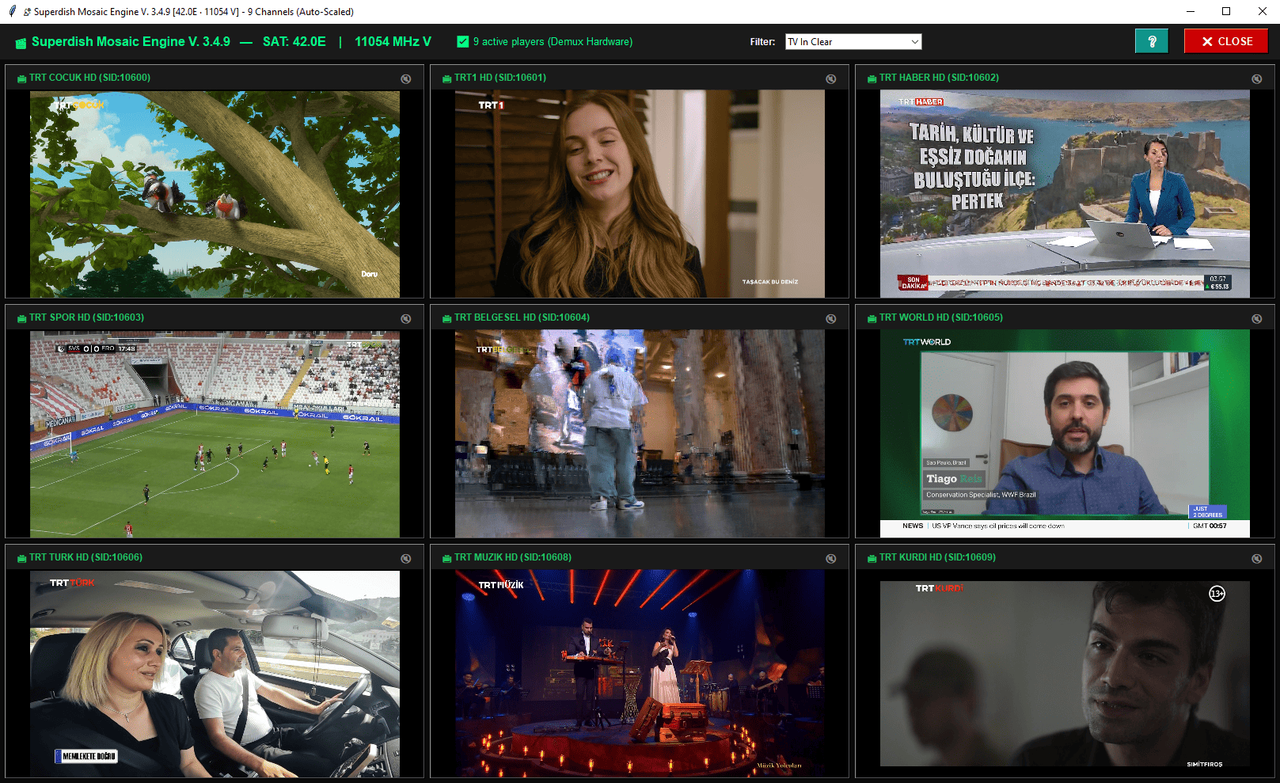Viewport: 1280px width, 783px height.
Task: Click the TV icon beside TRT KURDI HD
Action: (870, 558)
